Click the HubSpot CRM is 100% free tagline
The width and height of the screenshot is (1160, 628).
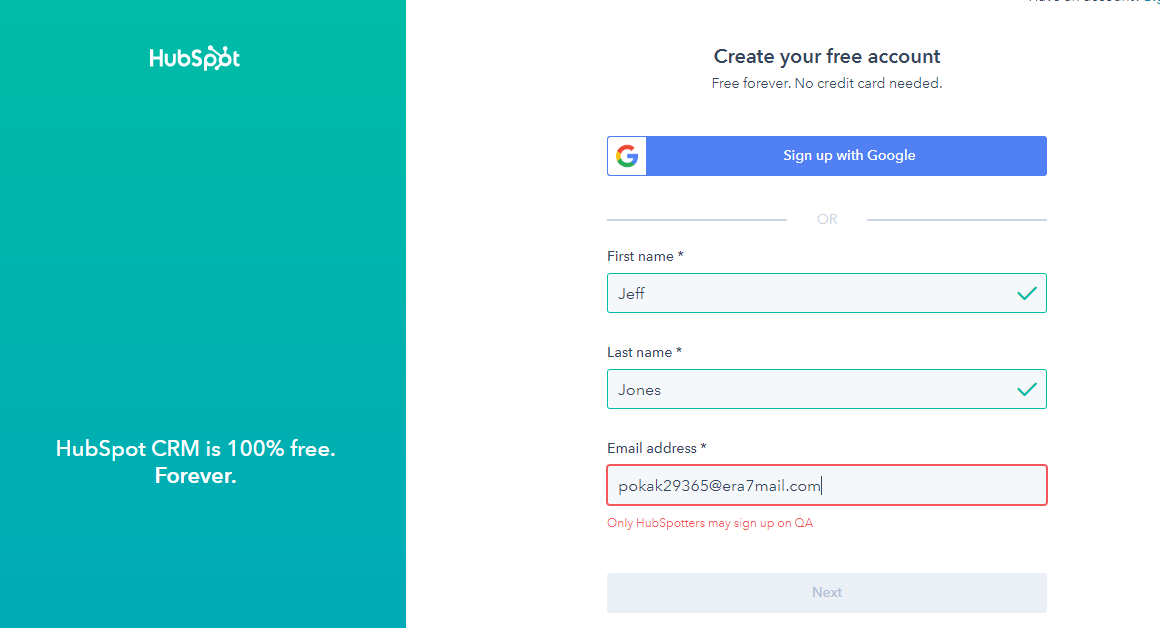pos(195,462)
